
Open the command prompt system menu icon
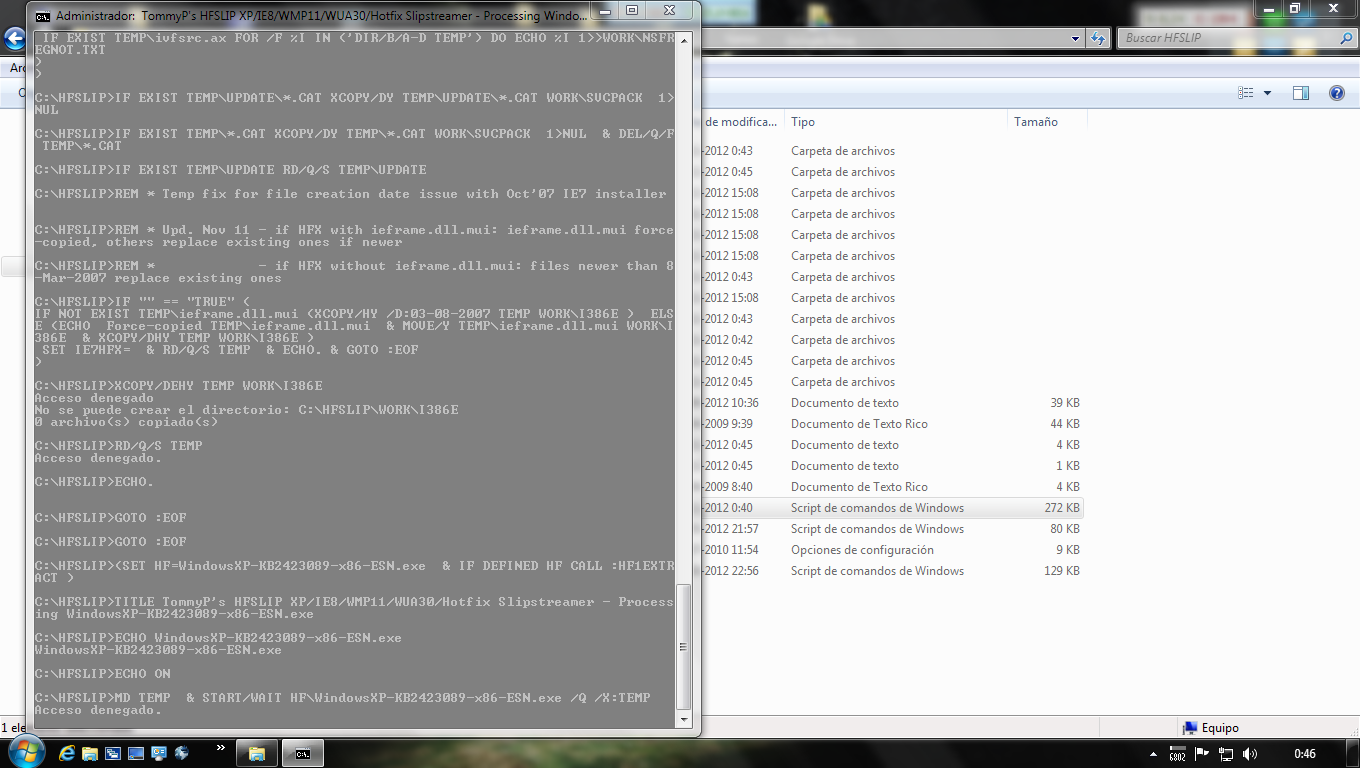click(43, 16)
